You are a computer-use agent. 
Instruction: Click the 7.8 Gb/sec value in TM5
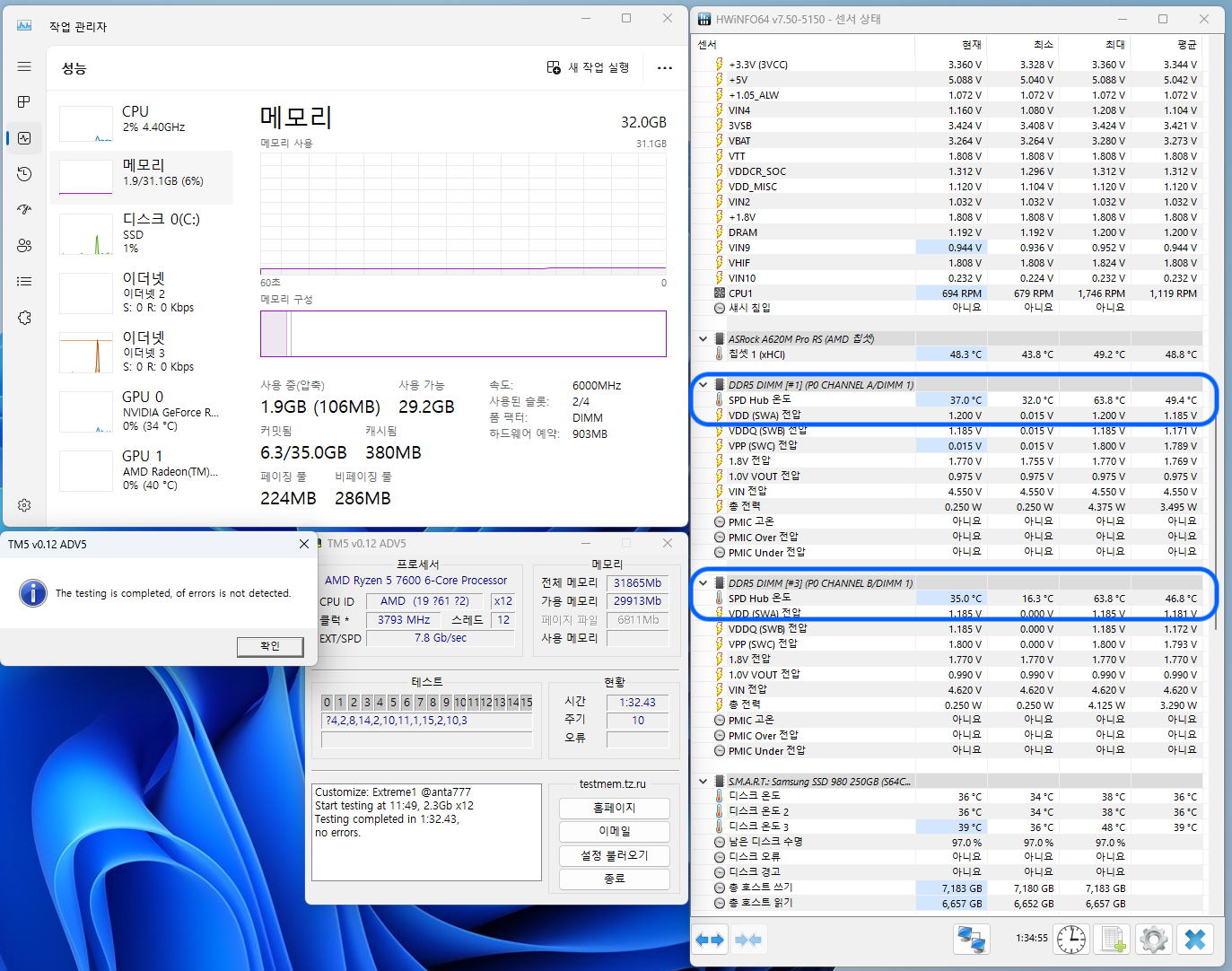[441, 638]
